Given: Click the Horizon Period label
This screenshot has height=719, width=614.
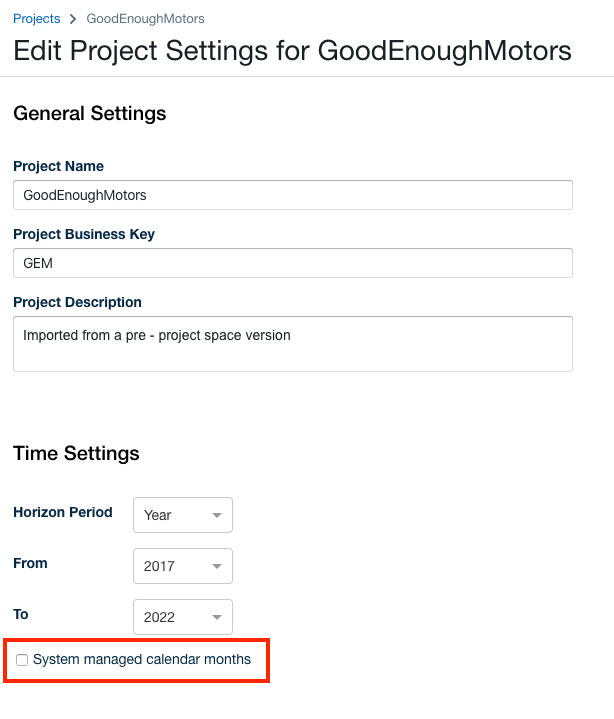Looking at the screenshot, I should click(62, 512).
